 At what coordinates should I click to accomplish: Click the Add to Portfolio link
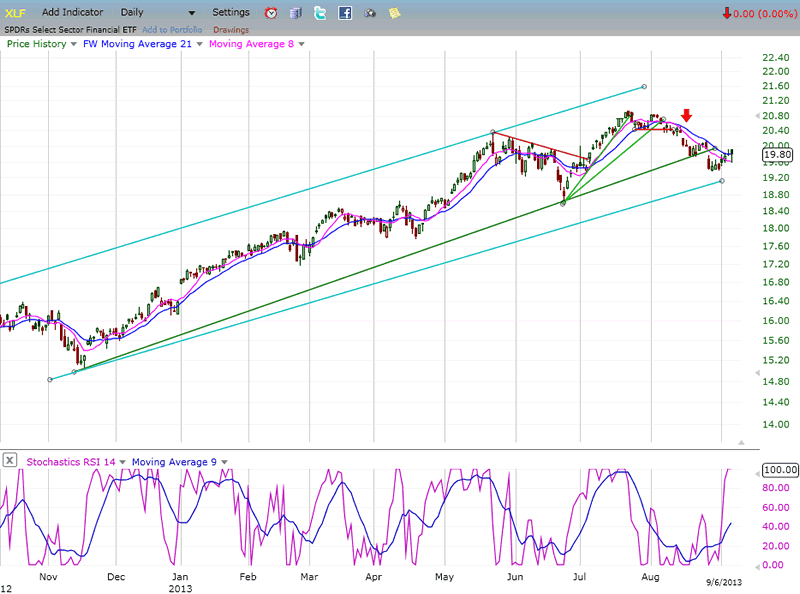point(170,30)
